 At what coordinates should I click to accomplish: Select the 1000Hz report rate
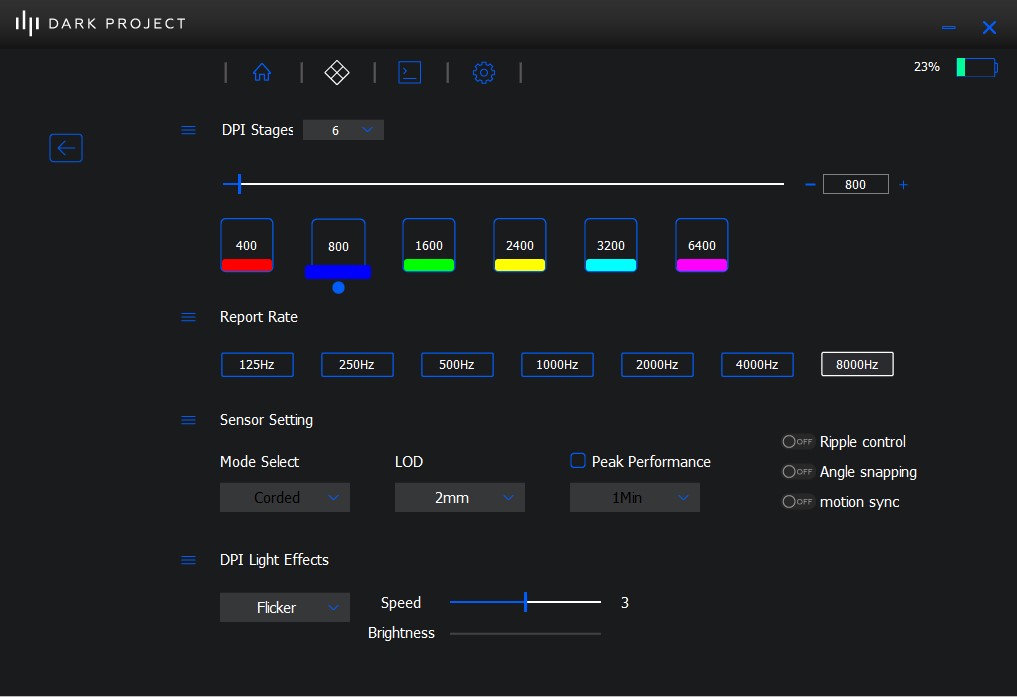557,365
